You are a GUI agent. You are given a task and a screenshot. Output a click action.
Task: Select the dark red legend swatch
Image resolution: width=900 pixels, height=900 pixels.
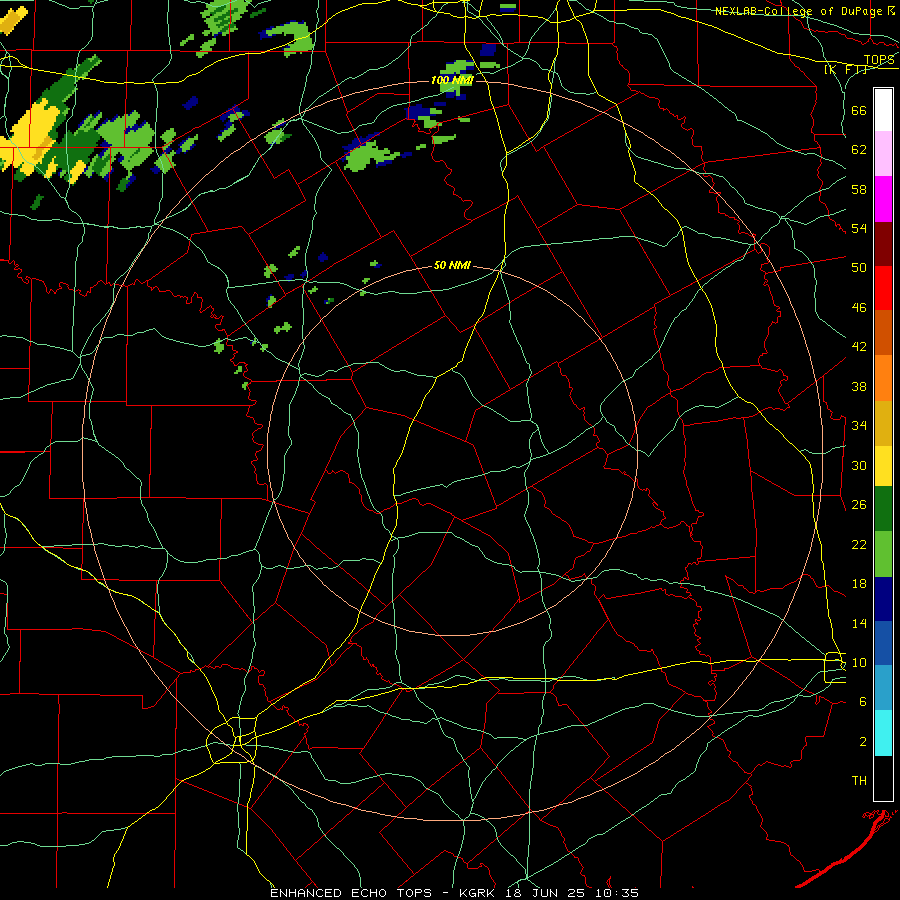pyautogui.click(x=883, y=244)
